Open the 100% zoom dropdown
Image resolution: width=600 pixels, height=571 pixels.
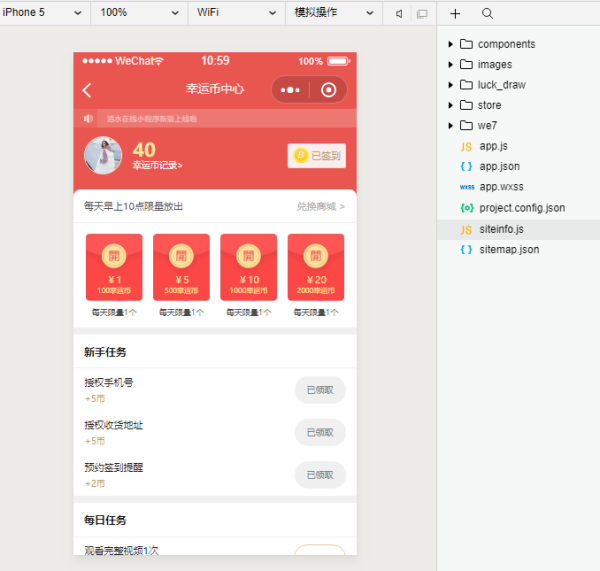(x=139, y=13)
